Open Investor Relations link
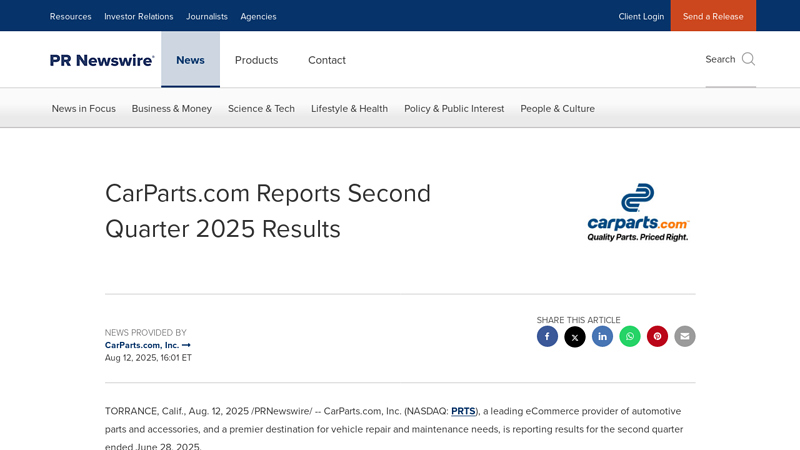800x450 pixels. (x=139, y=16)
